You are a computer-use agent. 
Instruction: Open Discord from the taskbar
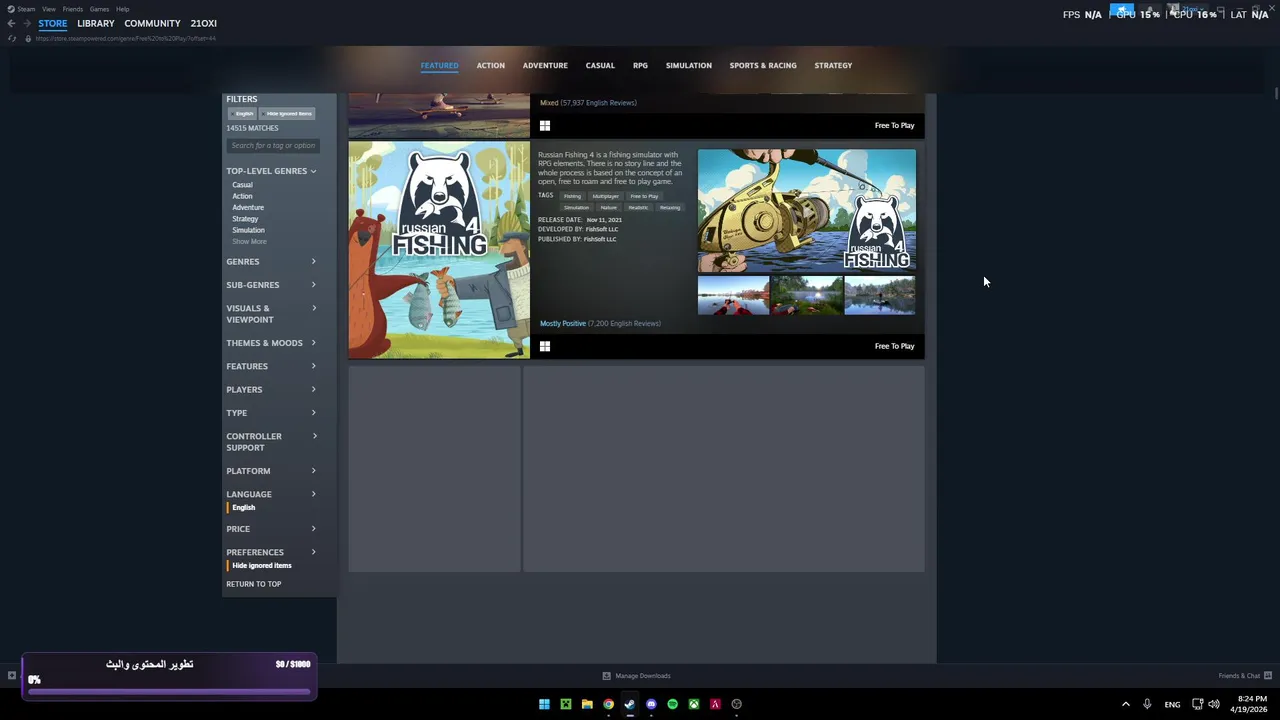click(651, 704)
